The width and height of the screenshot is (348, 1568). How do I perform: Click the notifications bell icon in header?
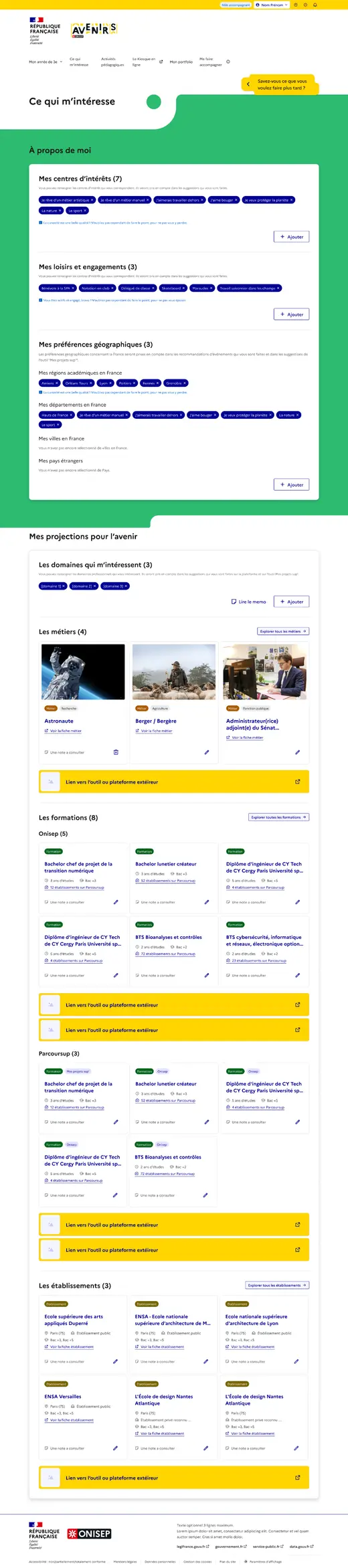[x=315, y=5]
